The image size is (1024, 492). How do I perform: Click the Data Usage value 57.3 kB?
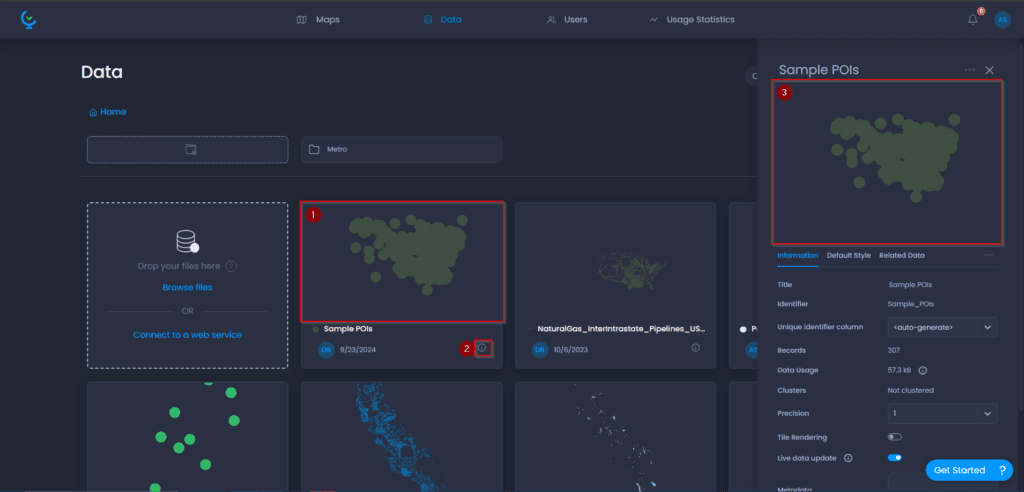point(901,370)
